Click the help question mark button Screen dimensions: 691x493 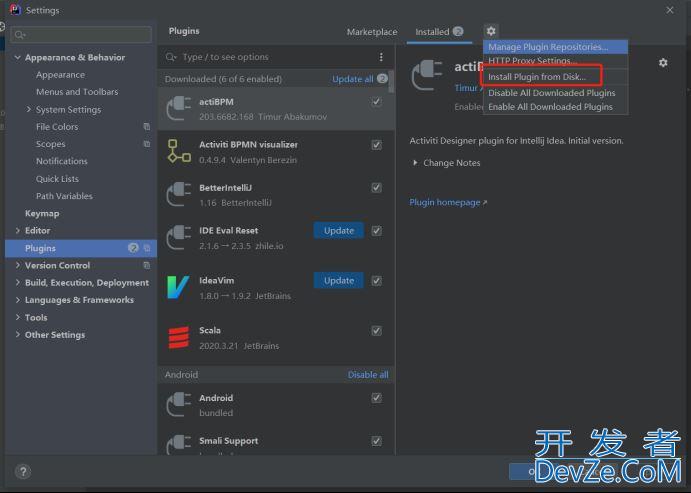(x=23, y=471)
